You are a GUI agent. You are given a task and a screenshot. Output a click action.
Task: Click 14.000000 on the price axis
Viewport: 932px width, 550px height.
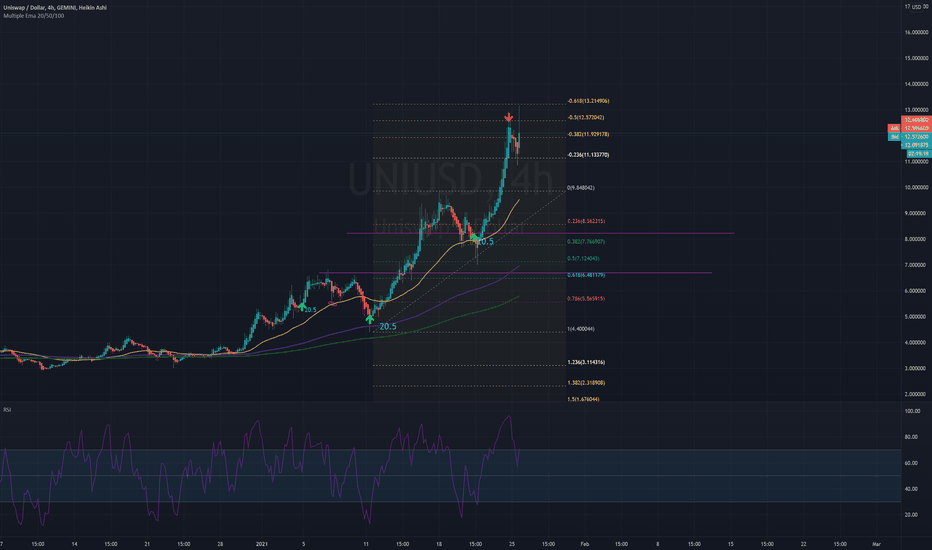pyautogui.click(x=916, y=84)
